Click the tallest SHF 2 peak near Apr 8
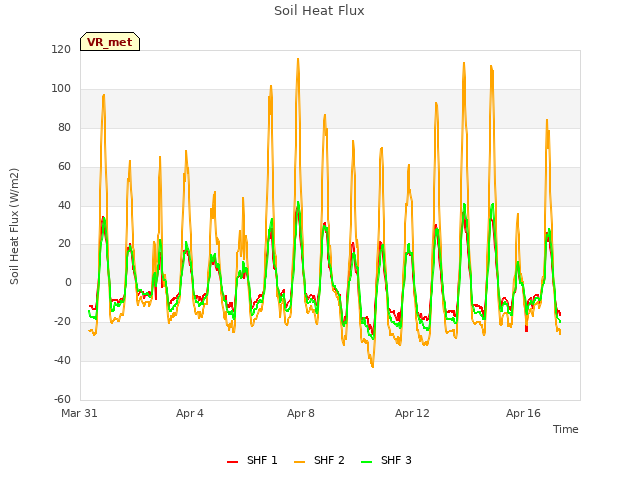The image size is (640, 480). click(x=298, y=59)
